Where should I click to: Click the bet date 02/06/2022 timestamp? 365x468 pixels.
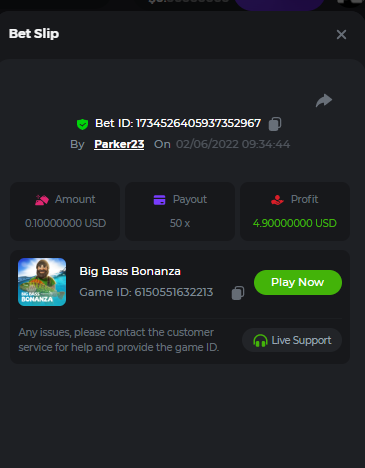coord(233,144)
